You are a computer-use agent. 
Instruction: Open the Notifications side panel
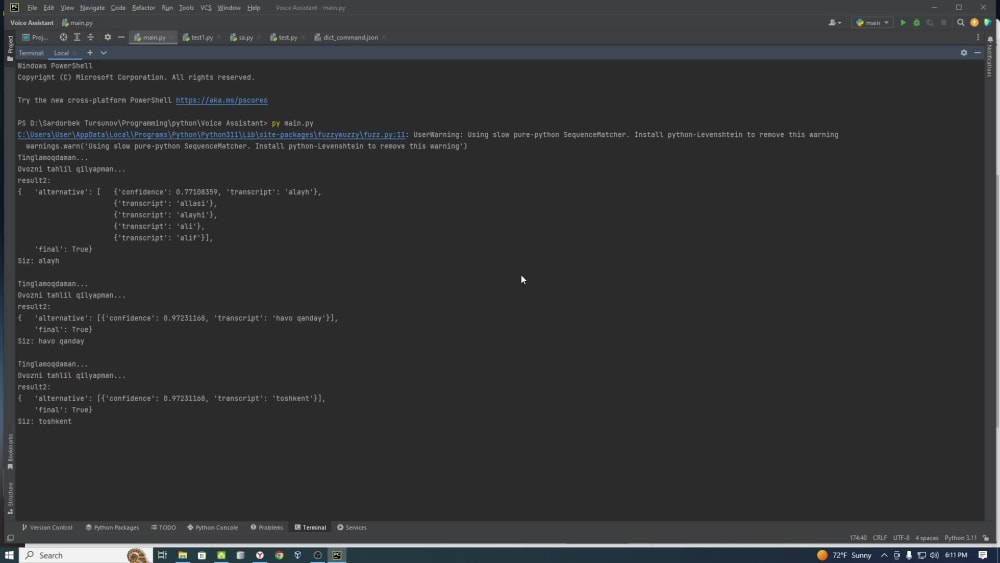coord(990,56)
